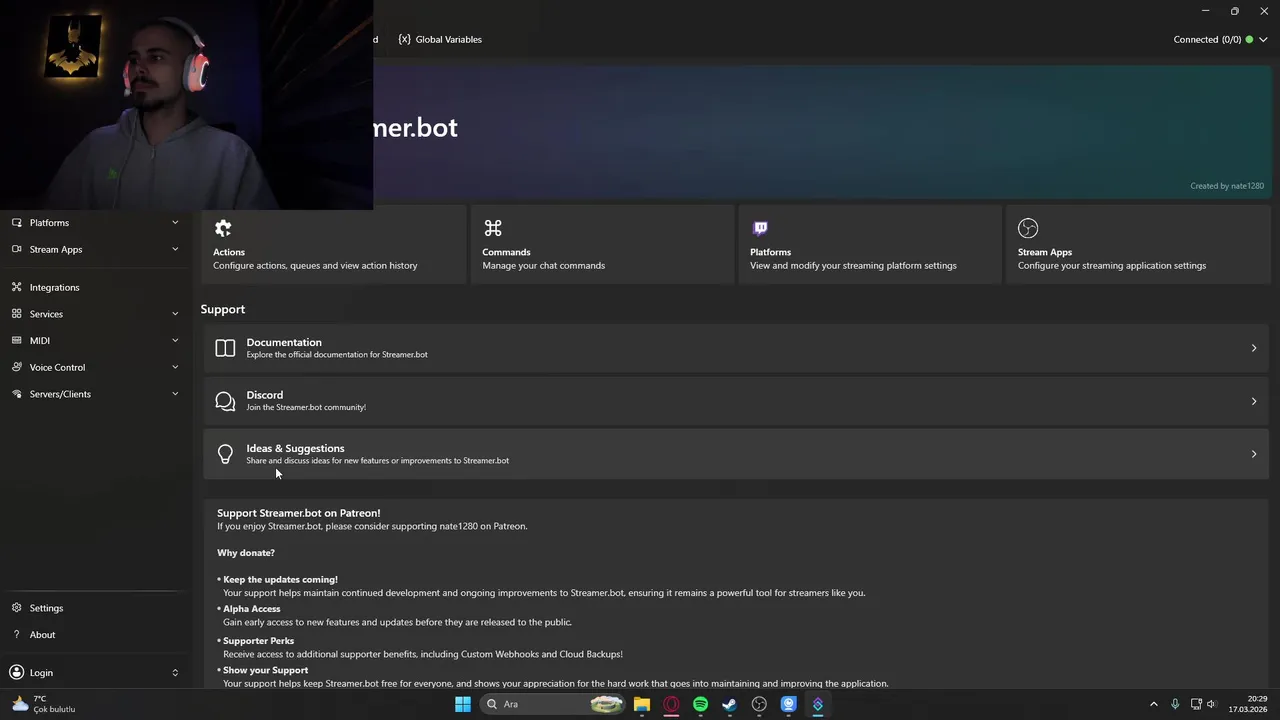Click the Integrations sidebar icon

point(16,287)
